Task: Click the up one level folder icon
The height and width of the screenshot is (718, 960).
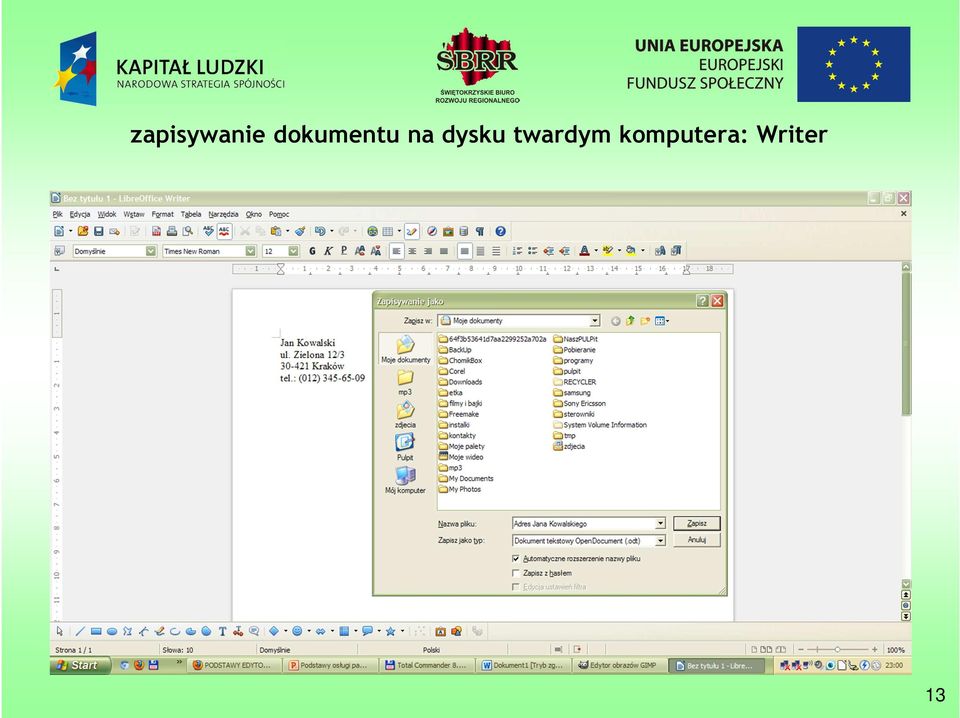Action: pos(630,321)
